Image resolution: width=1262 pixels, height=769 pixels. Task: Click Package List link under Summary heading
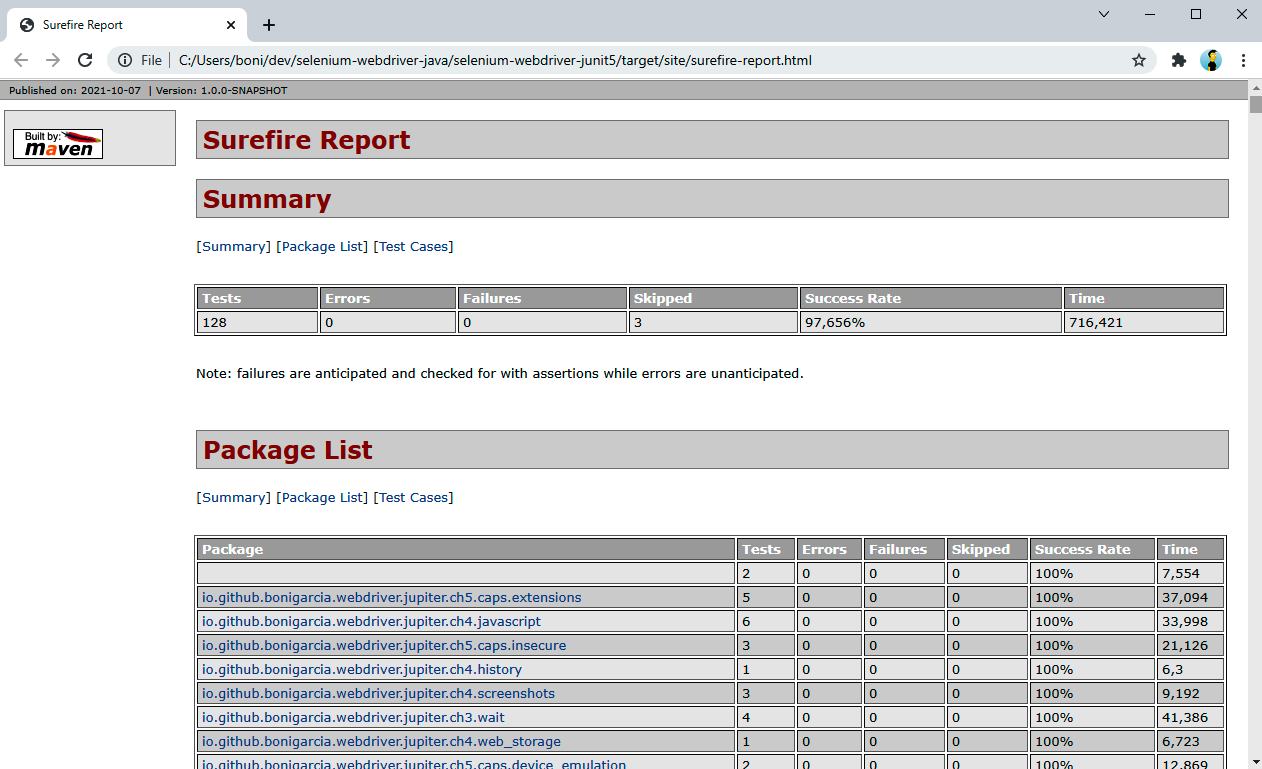[322, 246]
